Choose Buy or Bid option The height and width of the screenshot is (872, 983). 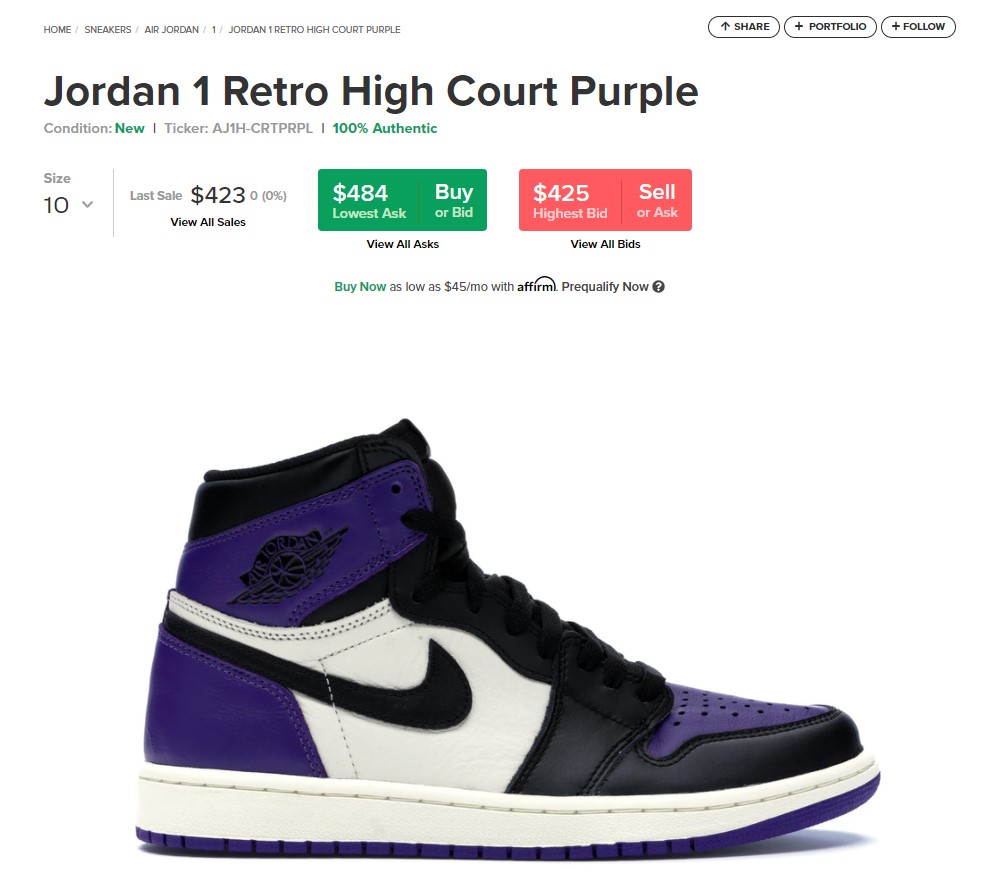pyautogui.click(x=454, y=200)
